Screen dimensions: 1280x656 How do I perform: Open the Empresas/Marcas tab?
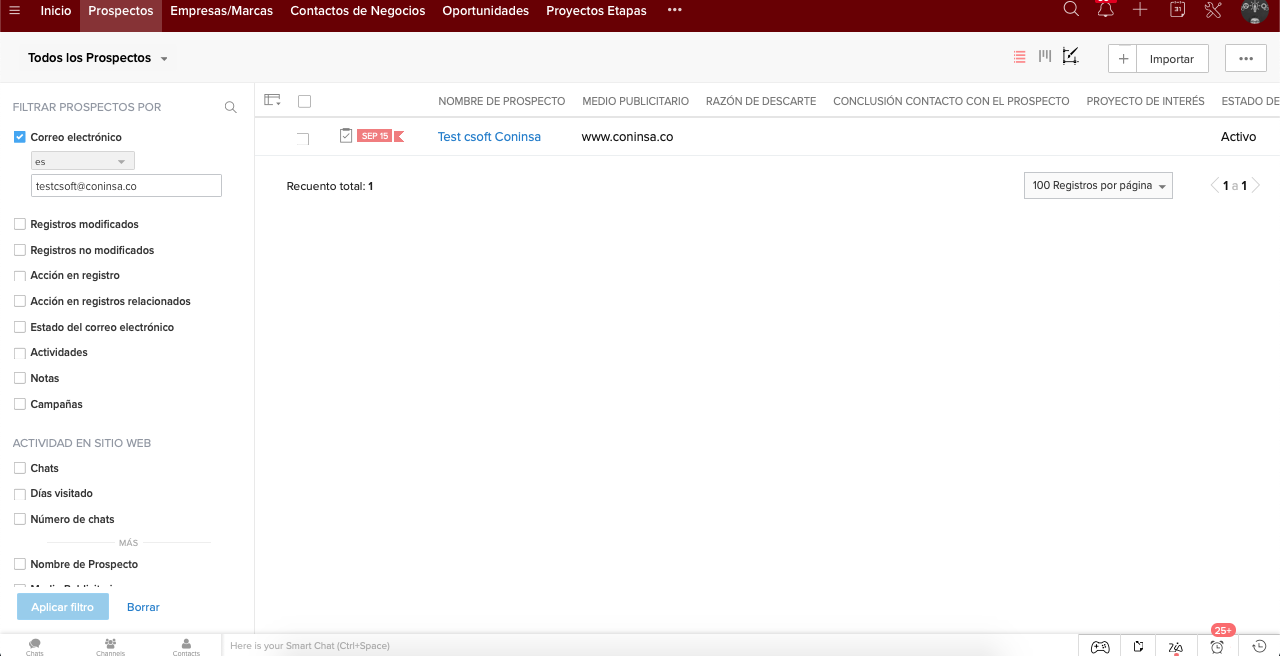click(221, 11)
